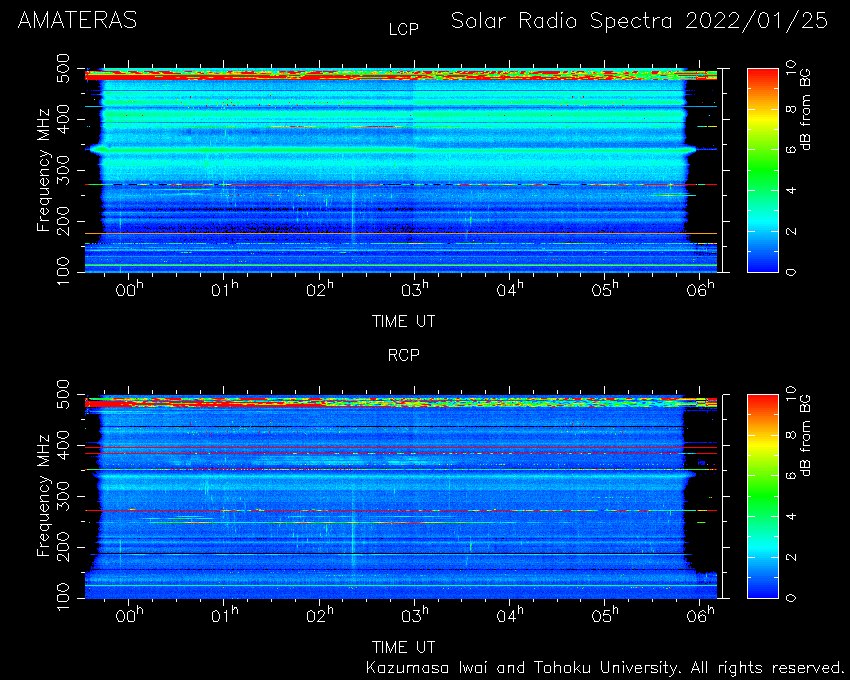This screenshot has height=680, width=850.
Task: Click the Frequency MHz axis label of RCP
Action: [43, 496]
